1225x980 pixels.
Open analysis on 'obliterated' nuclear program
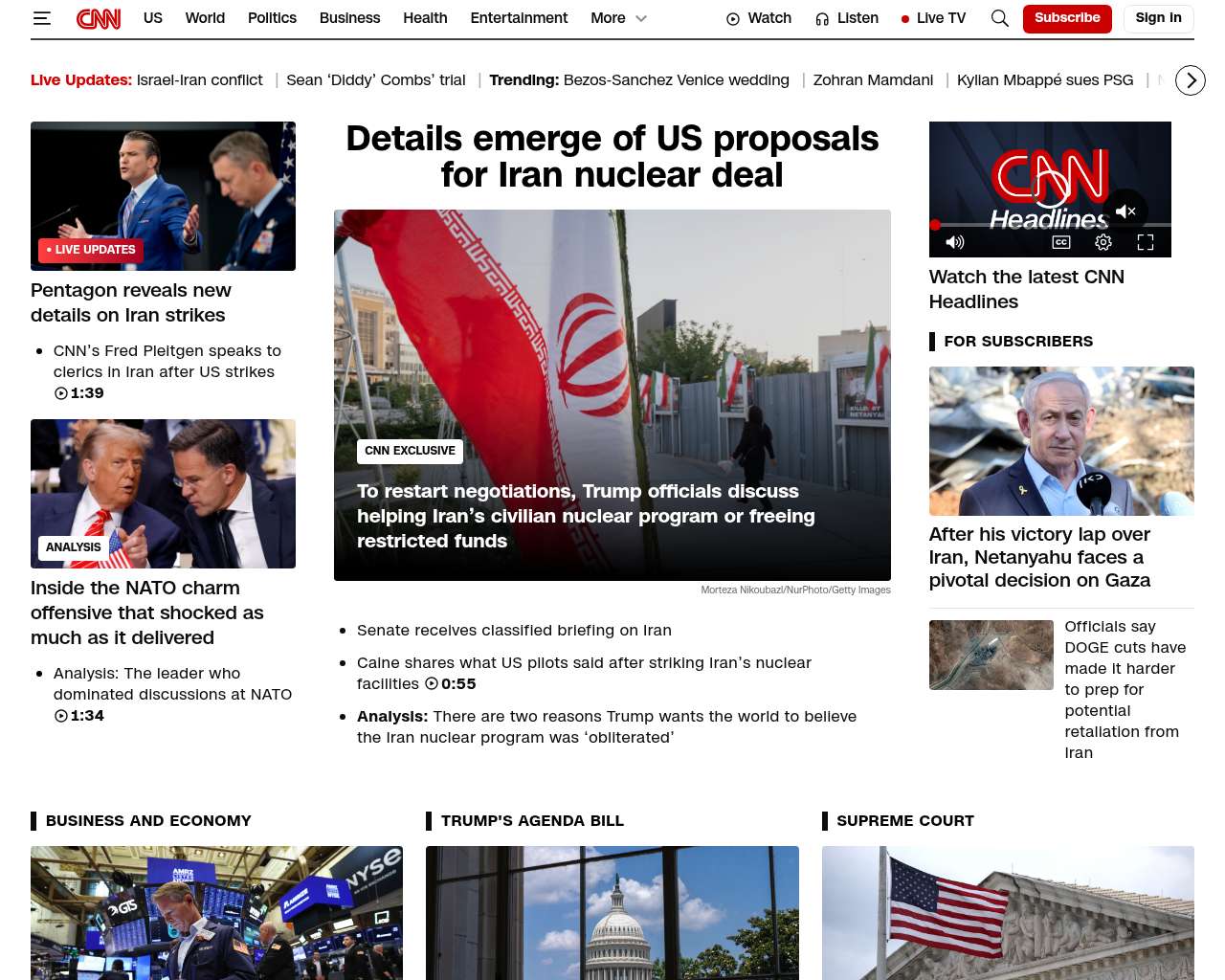click(607, 726)
